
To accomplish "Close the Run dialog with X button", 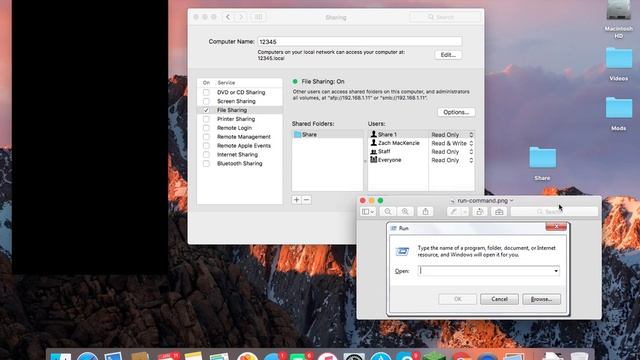I will [556, 227].
